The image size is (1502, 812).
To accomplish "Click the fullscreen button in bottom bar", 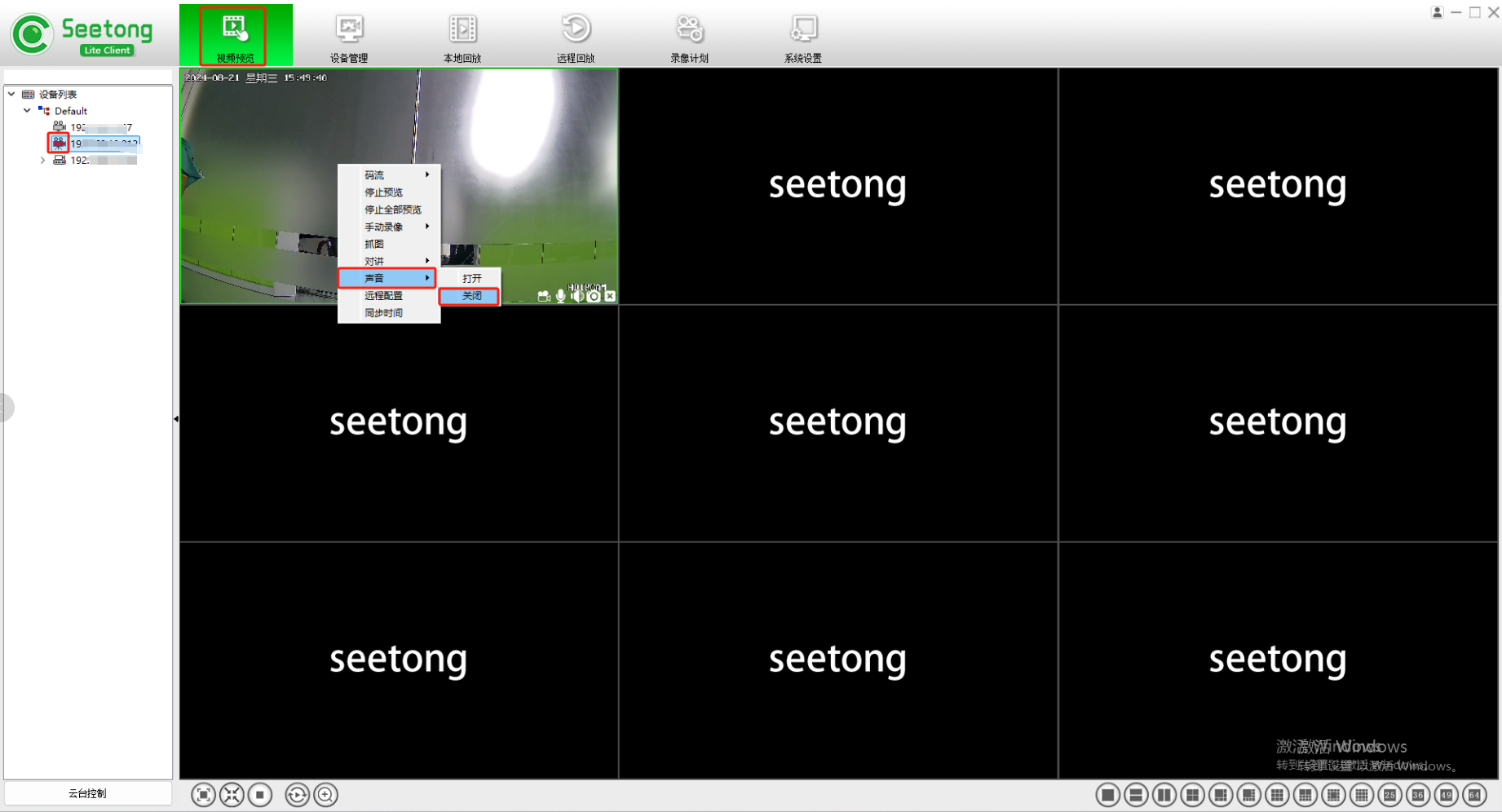I will [x=203, y=795].
